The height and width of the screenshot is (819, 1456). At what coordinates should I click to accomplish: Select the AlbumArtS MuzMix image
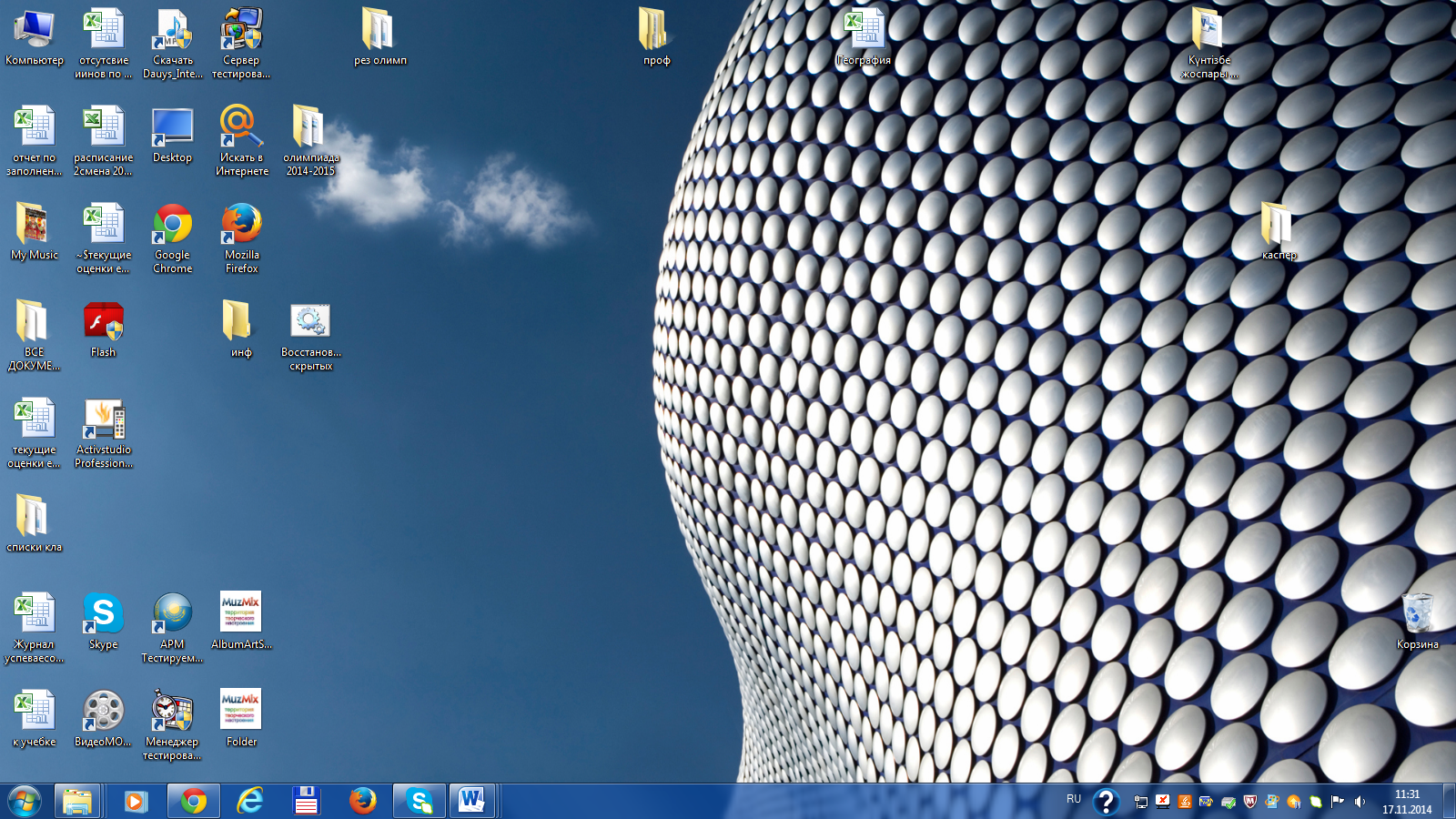click(x=241, y=622)
